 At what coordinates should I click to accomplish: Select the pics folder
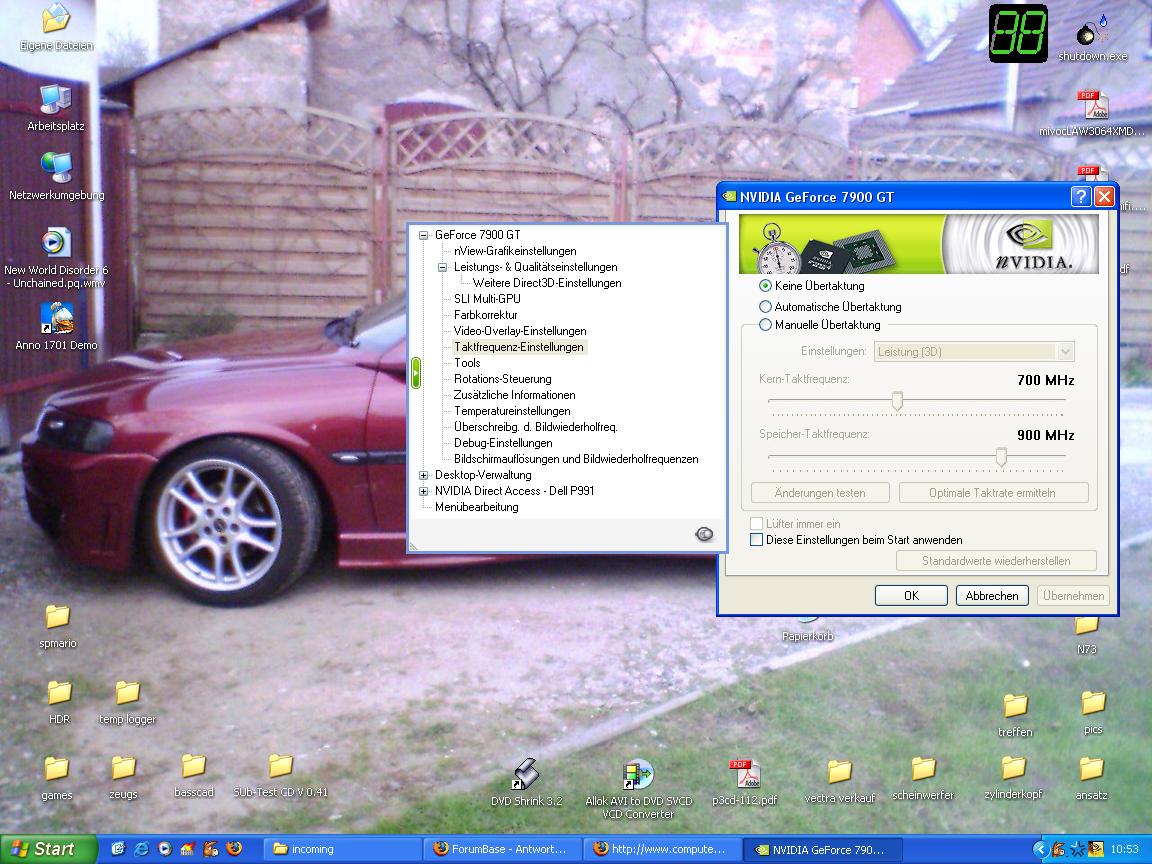pyautogui.click(x=1092, y=713)
